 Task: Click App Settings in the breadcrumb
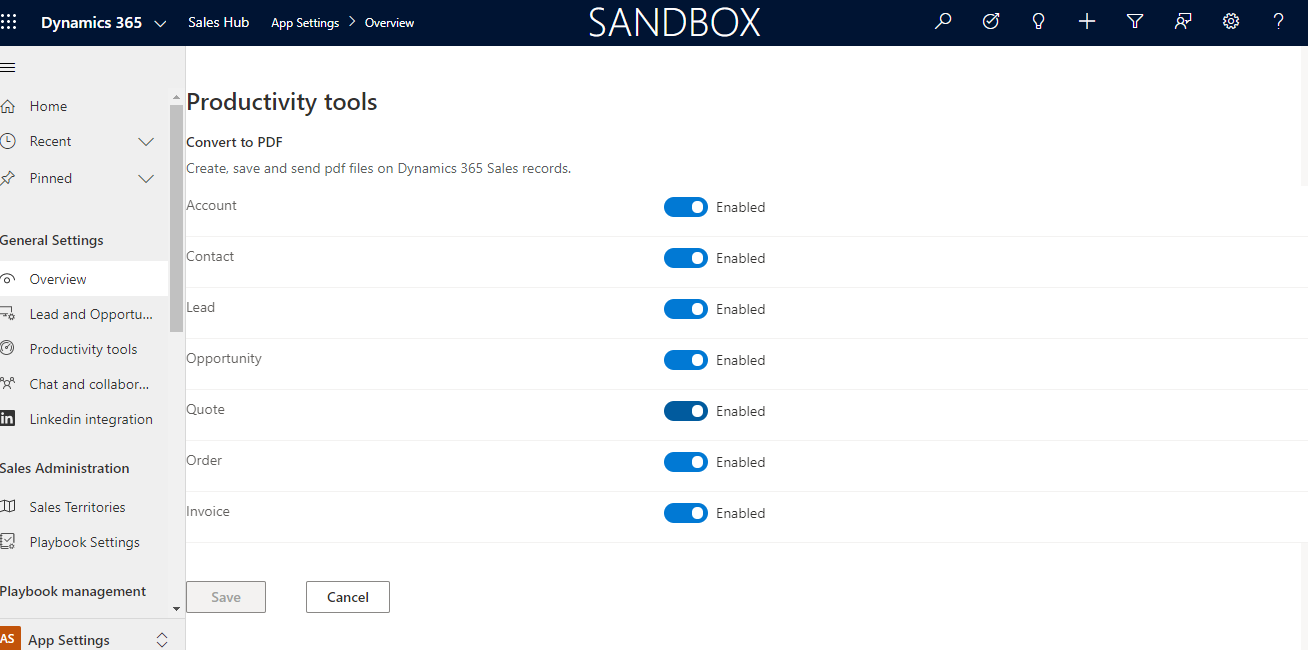click(x=305, y=23)
